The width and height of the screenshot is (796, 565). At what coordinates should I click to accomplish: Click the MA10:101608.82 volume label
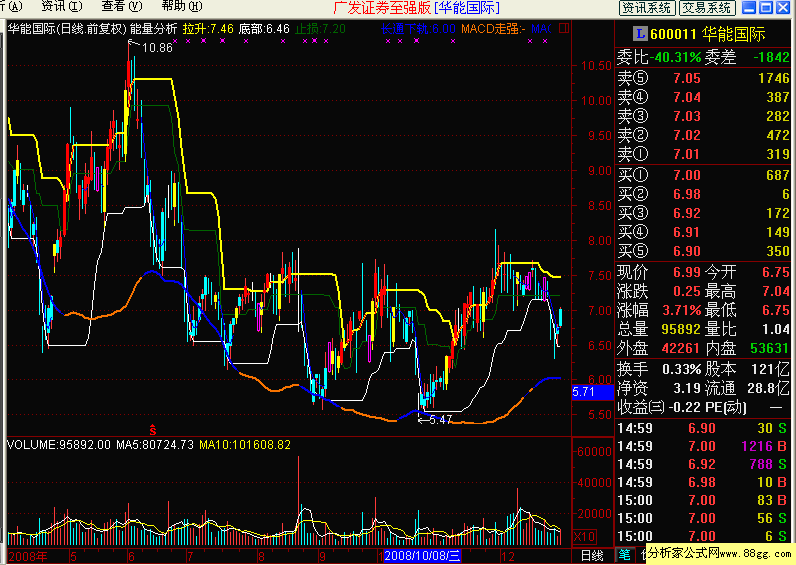point(245,445)
